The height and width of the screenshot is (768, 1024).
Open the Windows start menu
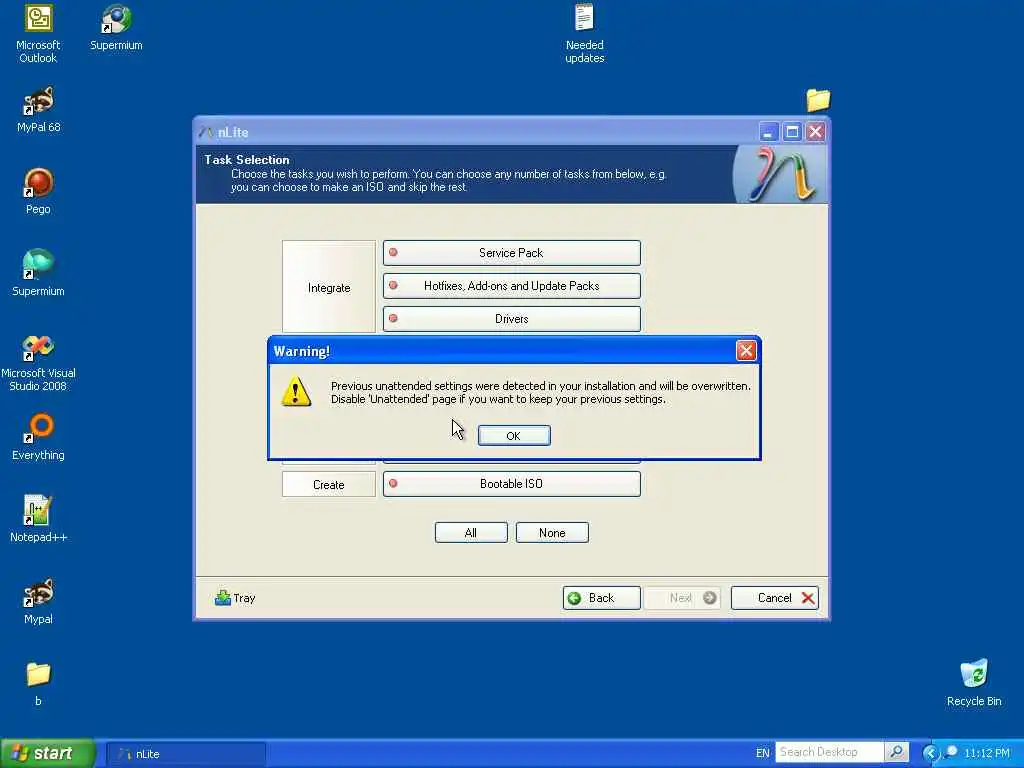[48, 753]
